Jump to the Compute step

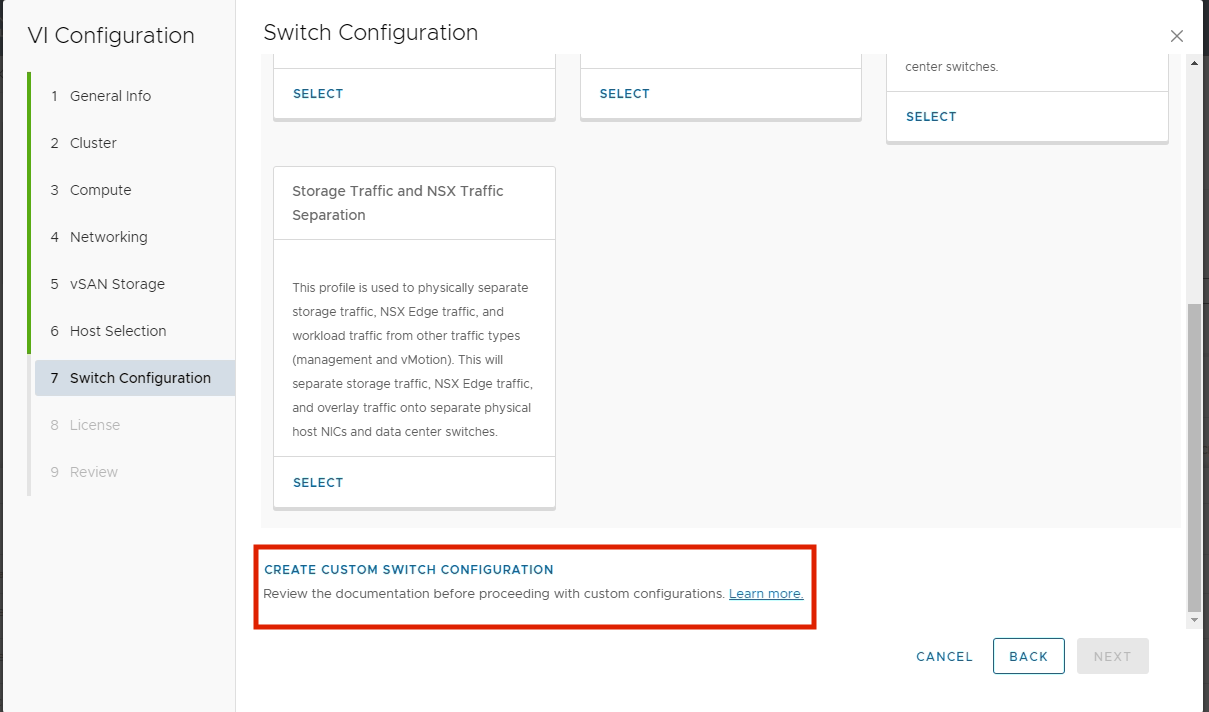(x=100, y=190)
